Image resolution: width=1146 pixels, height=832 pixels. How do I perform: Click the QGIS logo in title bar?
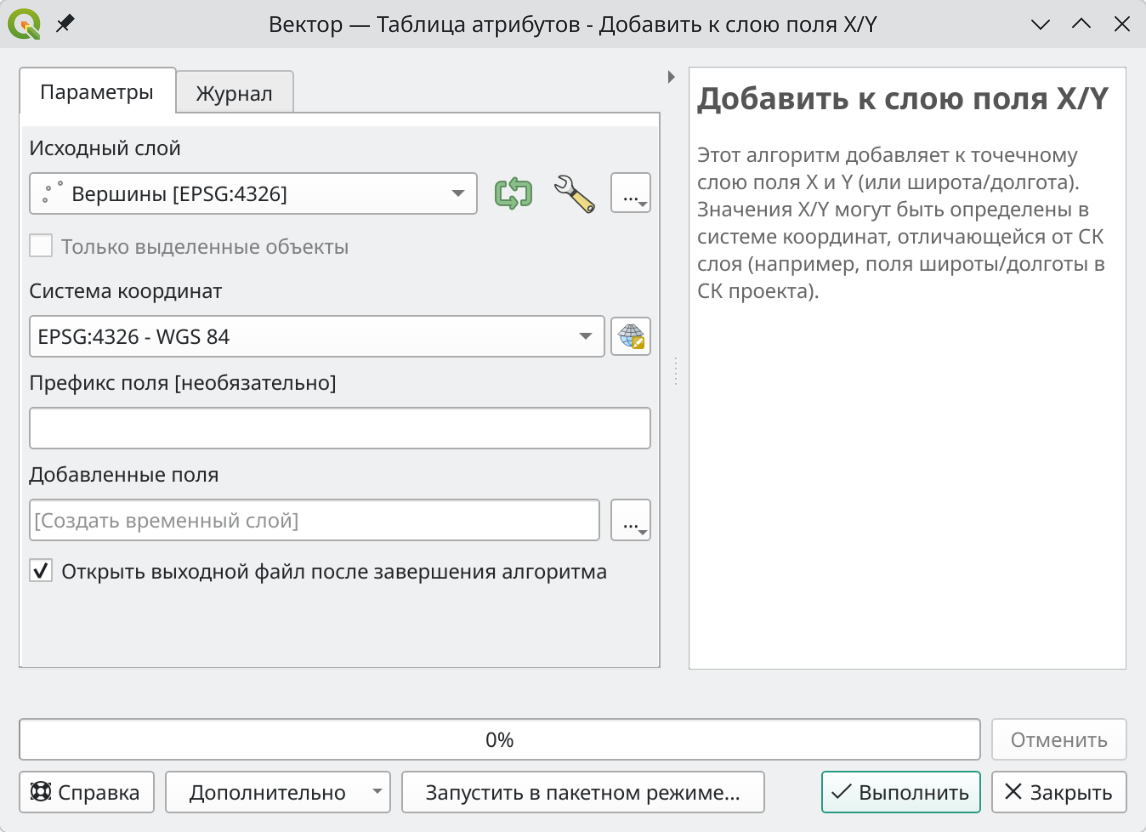(24, 24)
